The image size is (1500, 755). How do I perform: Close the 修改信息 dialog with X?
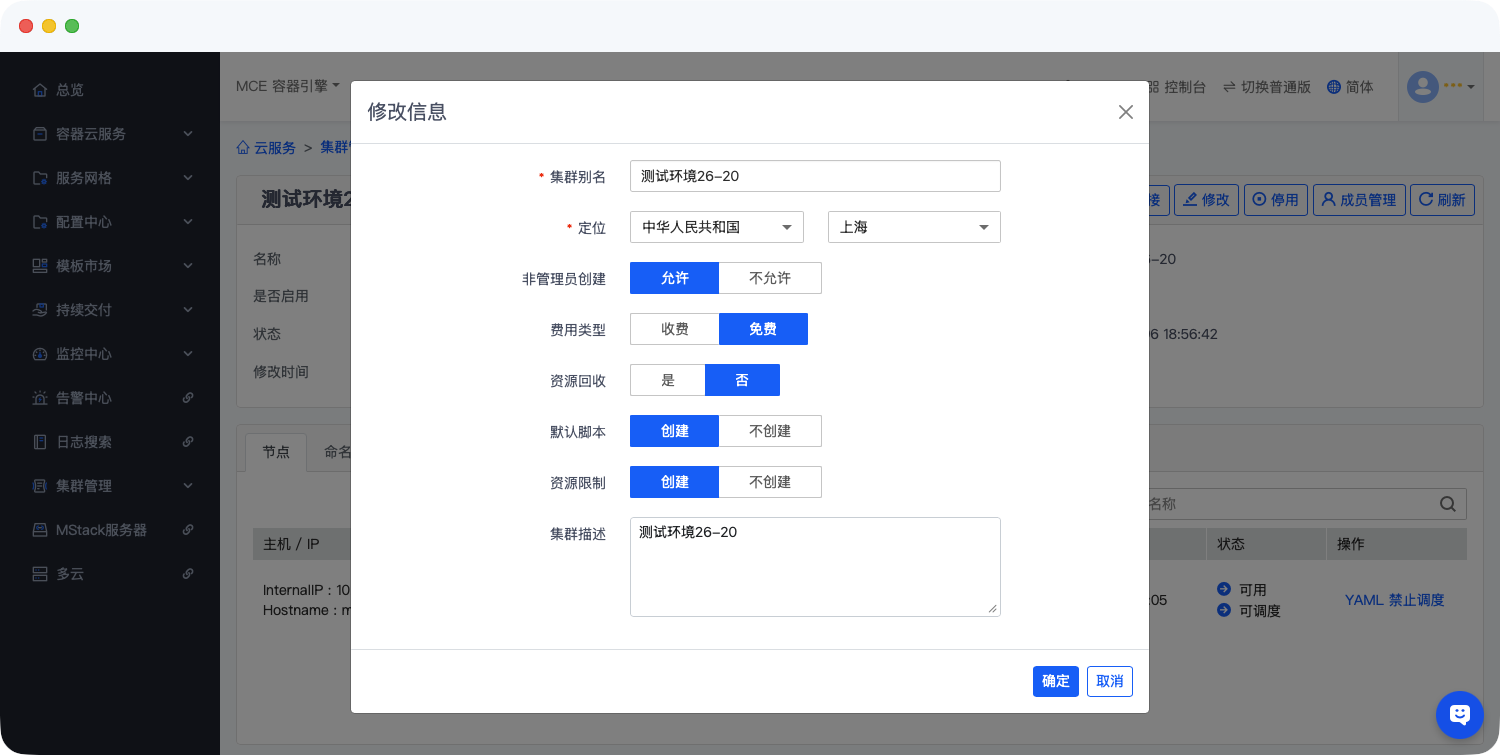(x=1125, y=112)
